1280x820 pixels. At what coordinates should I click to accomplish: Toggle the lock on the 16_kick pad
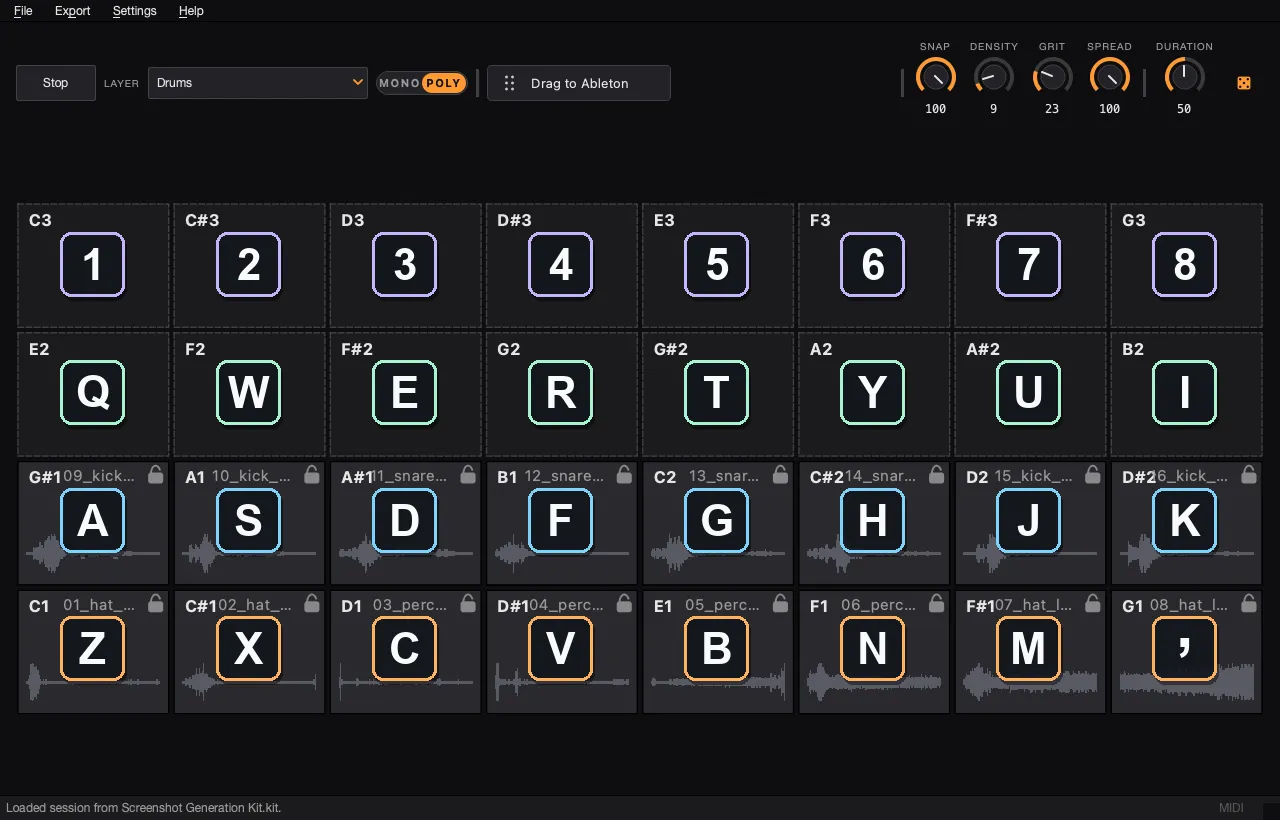click(x=1248, y=475)
